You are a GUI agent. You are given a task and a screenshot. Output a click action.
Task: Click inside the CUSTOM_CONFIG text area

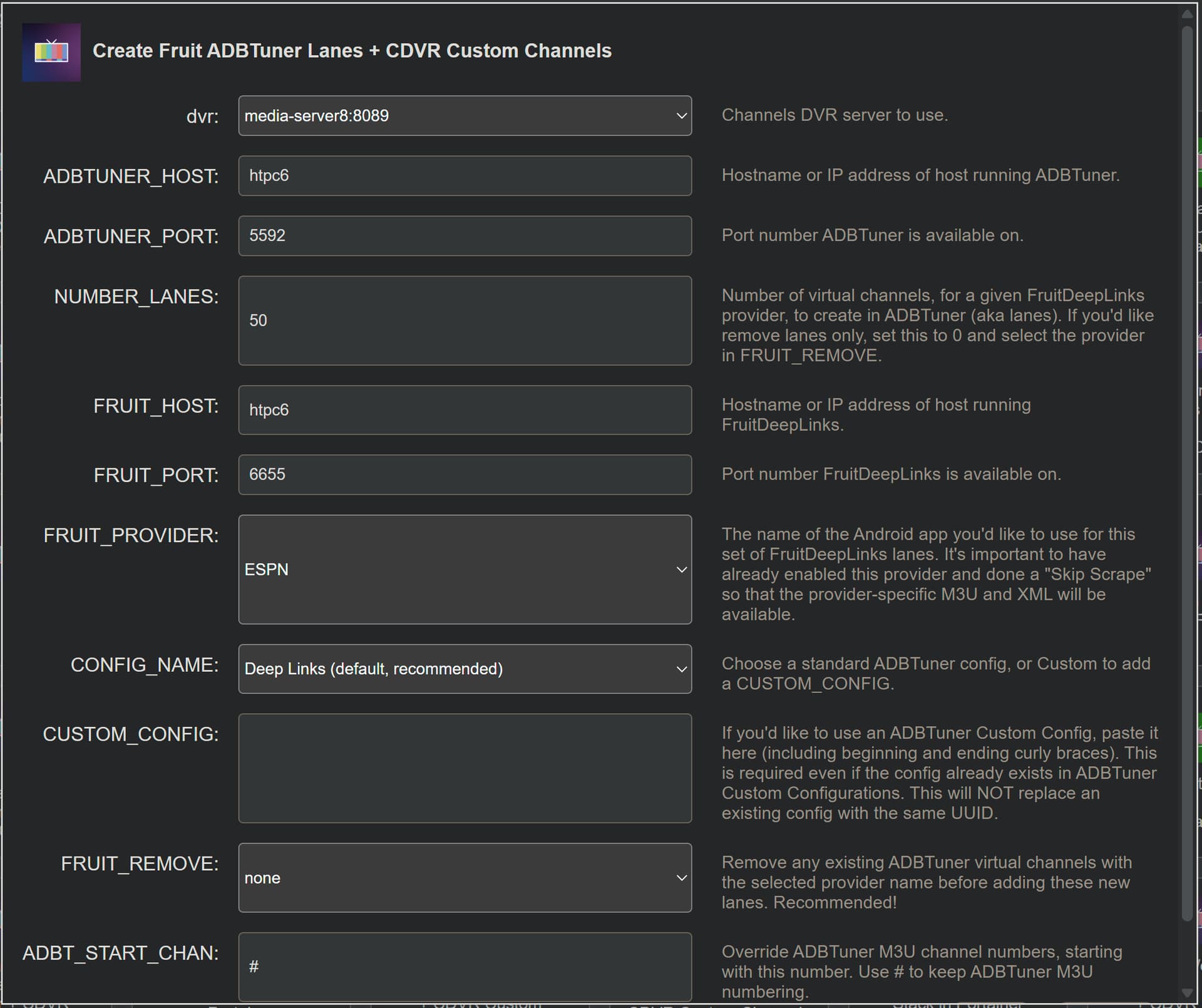(464, 768)
